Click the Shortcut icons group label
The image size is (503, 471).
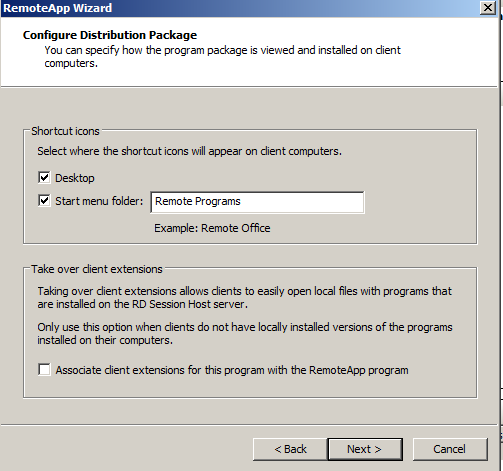coord(65,131)
